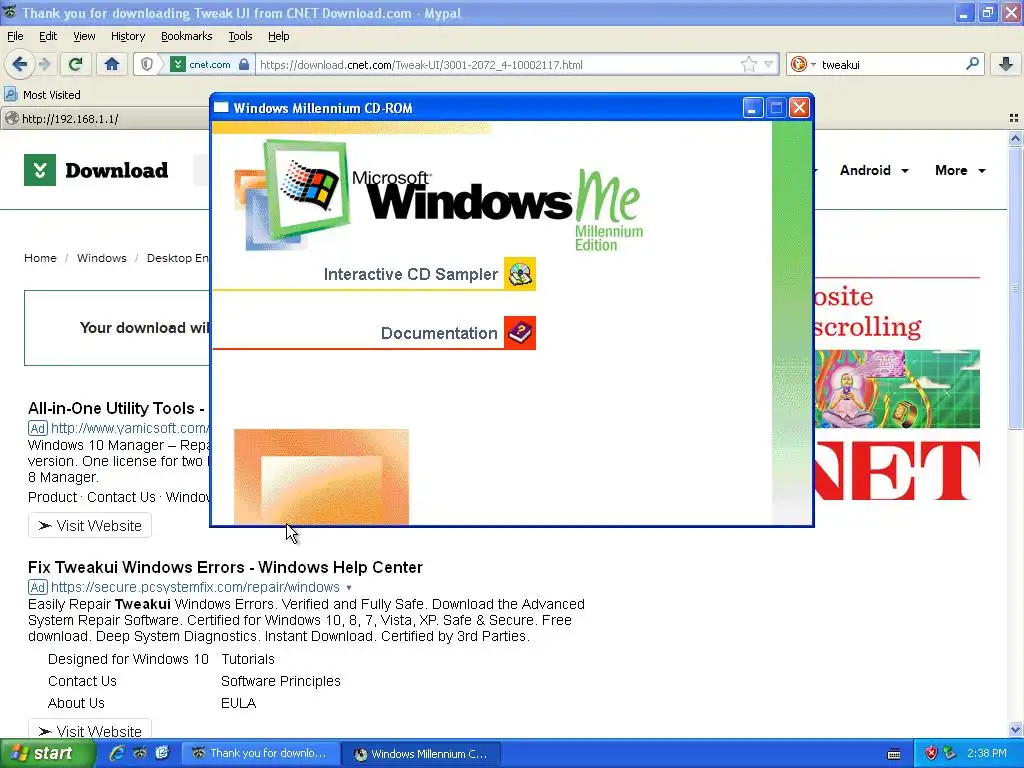The image size is (1024, 768).
Task: Click the Interactive CD Sampler disc icon
Action: (520, 274)
